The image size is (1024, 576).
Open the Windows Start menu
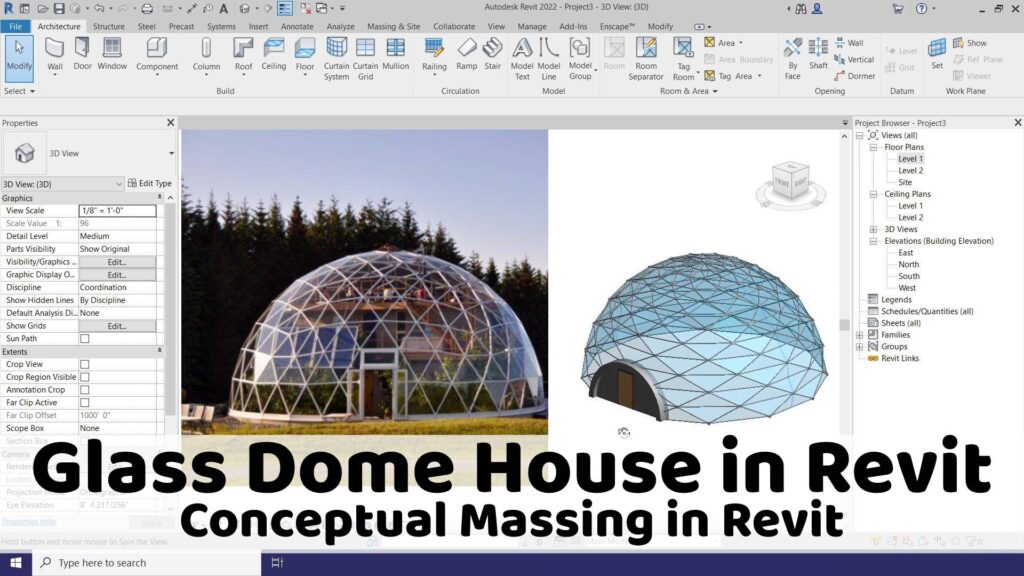click(16, 562)
